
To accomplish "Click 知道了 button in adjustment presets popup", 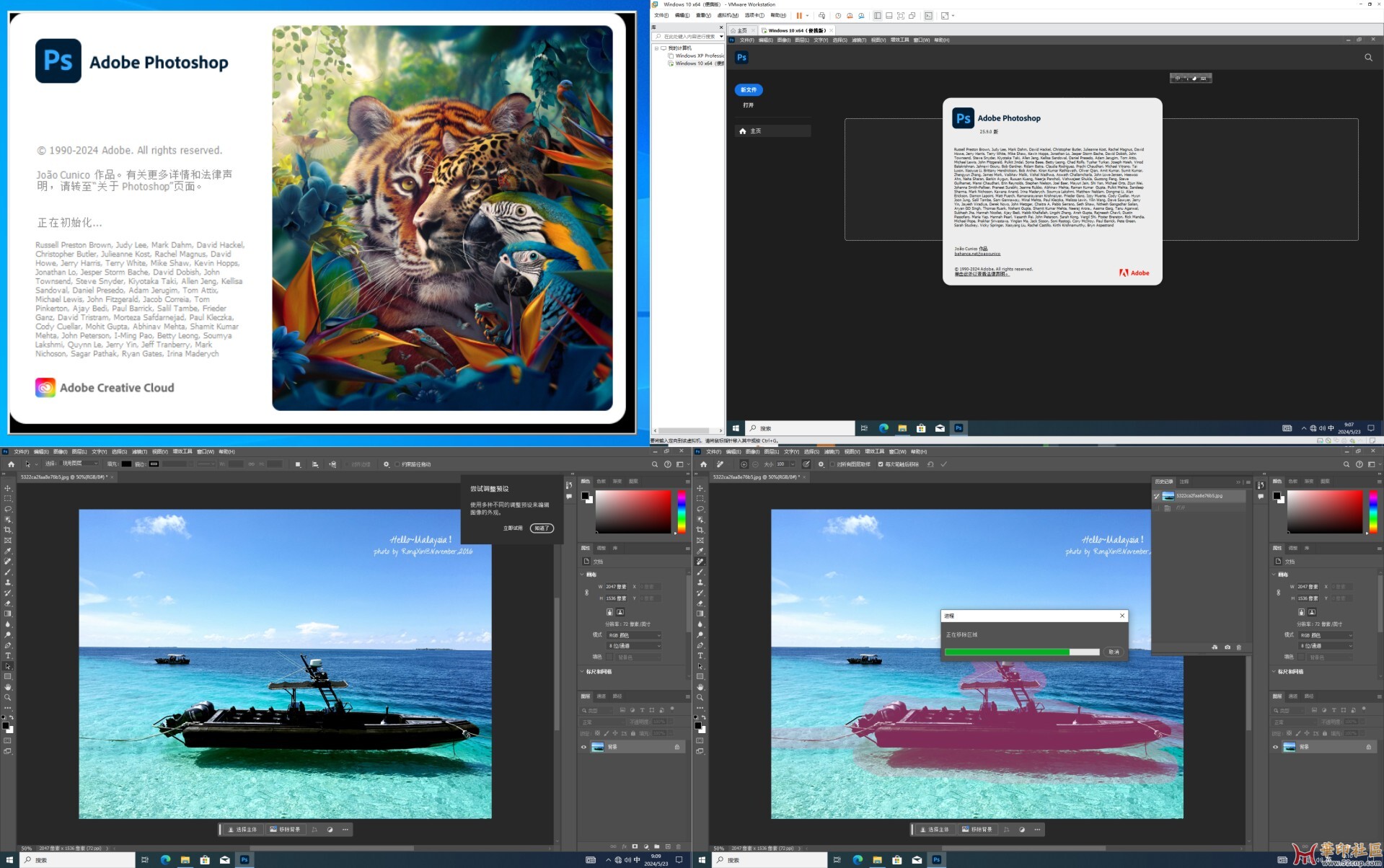I will [x=542, y=528].
